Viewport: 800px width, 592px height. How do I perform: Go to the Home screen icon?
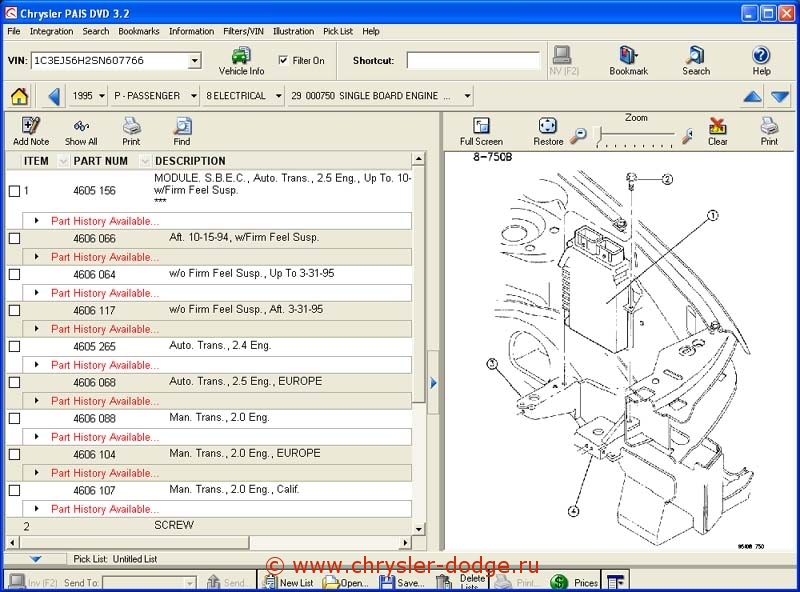tap(19, 96)
